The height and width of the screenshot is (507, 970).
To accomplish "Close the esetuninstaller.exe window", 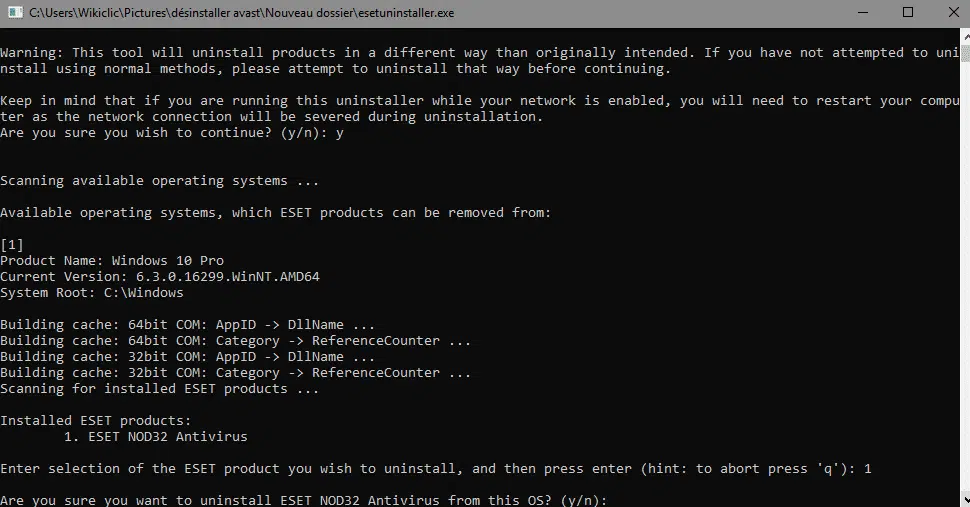I will point(953,12).
